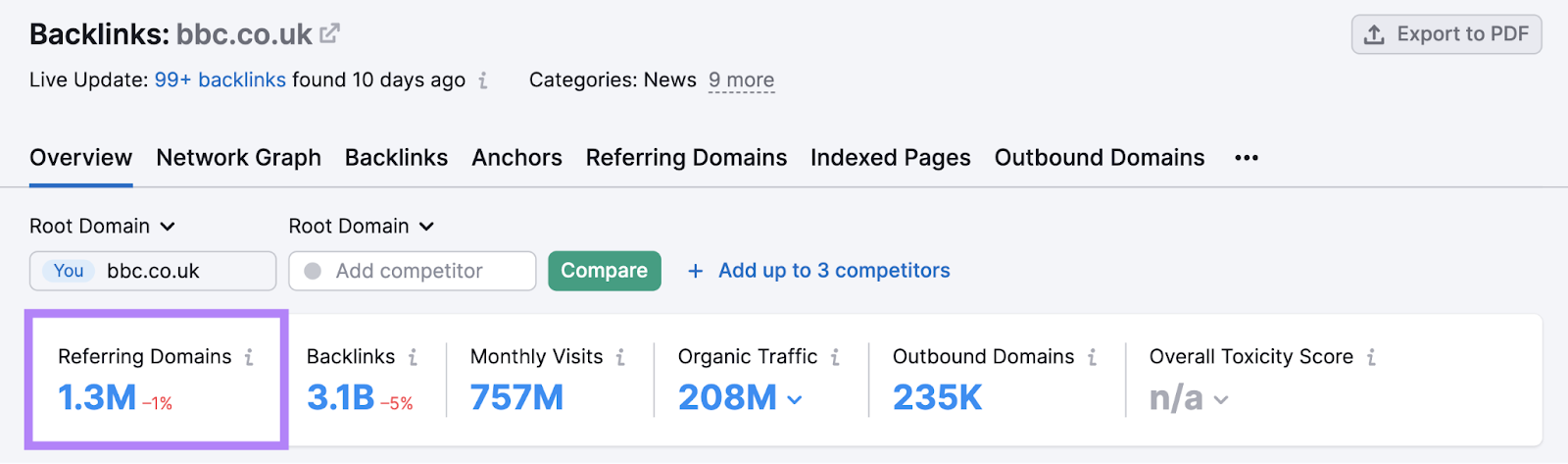Go to Anchors tab
Viewport: 1568px width, 464px height.
pyautogui.click(x=516, y=158)
